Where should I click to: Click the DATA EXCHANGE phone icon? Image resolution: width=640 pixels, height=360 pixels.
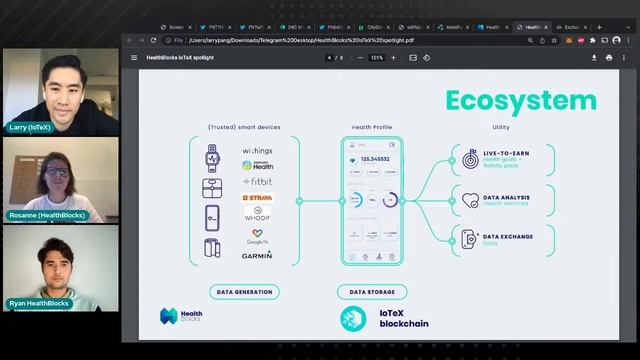(470, 239)
